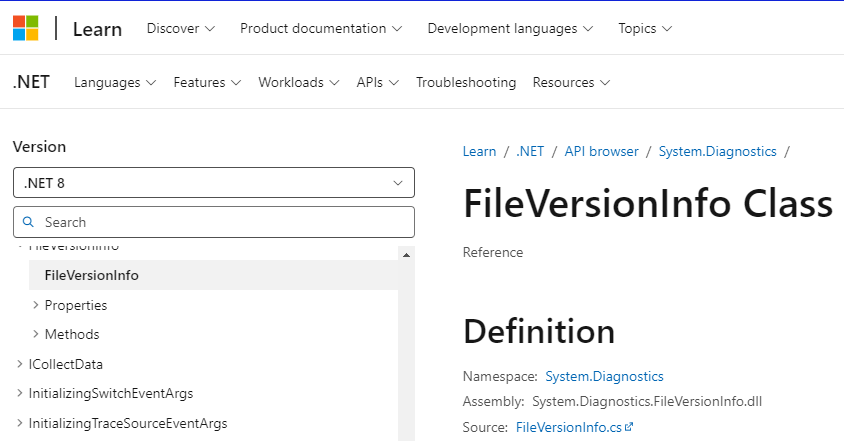Click the InitializingSwitchEventArgs tree label
Screen dimensions: 844x441
tap(111, 394)
